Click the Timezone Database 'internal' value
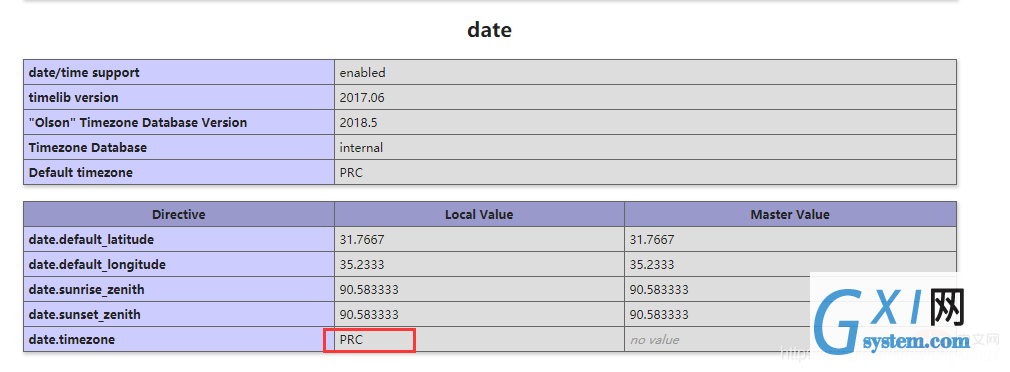The image size is (1010, 372). click(361, 147)
